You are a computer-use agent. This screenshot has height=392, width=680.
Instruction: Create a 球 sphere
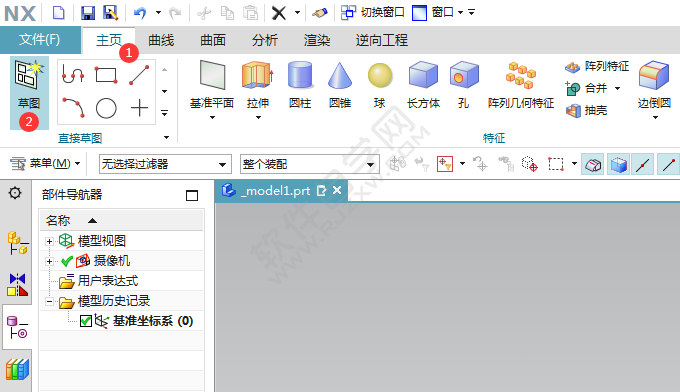click(380, 85)
